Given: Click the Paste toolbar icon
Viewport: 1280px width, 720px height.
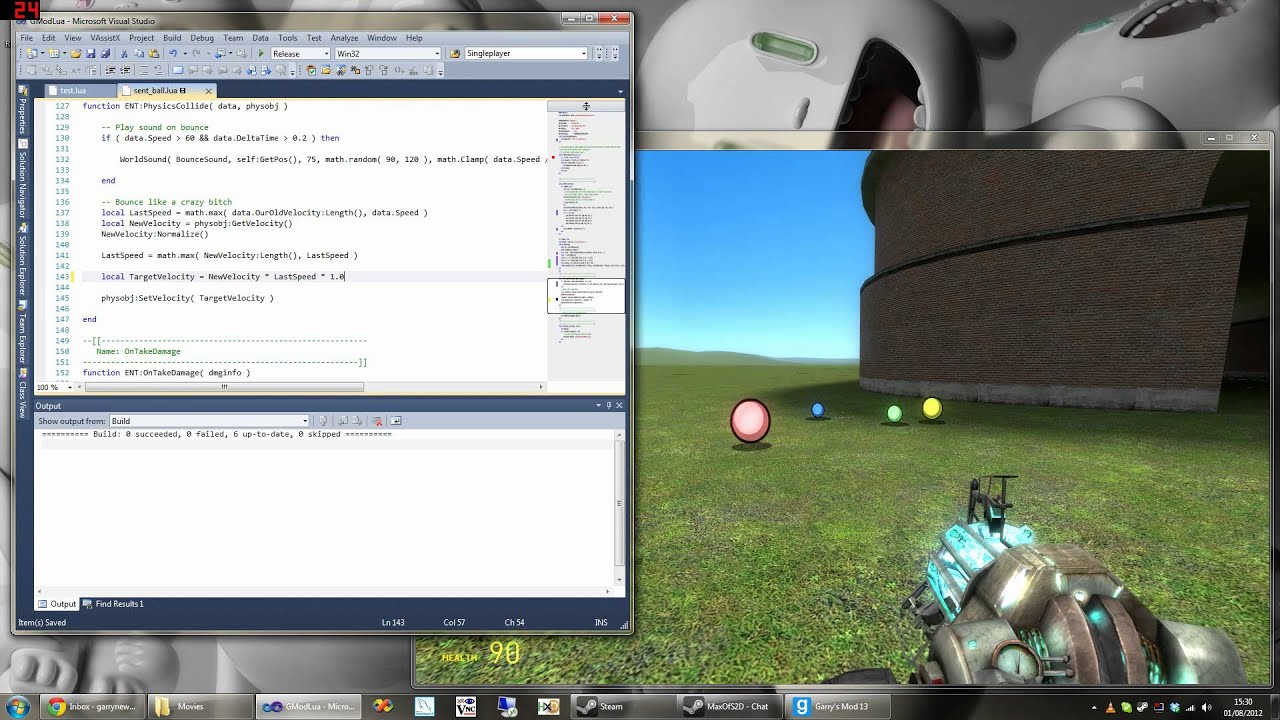Looking at the screenshot, I should coord(153,53).
